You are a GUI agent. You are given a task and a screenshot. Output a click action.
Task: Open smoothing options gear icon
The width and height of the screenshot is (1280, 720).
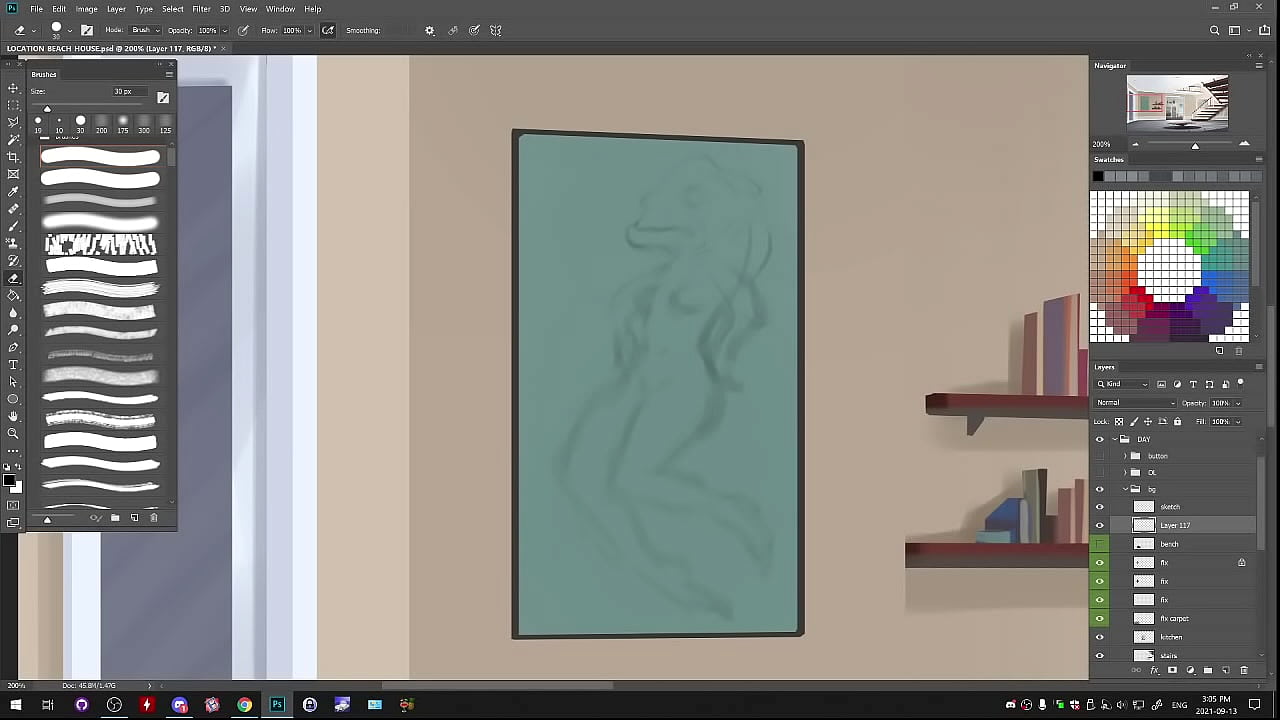[x=430, y=30]
